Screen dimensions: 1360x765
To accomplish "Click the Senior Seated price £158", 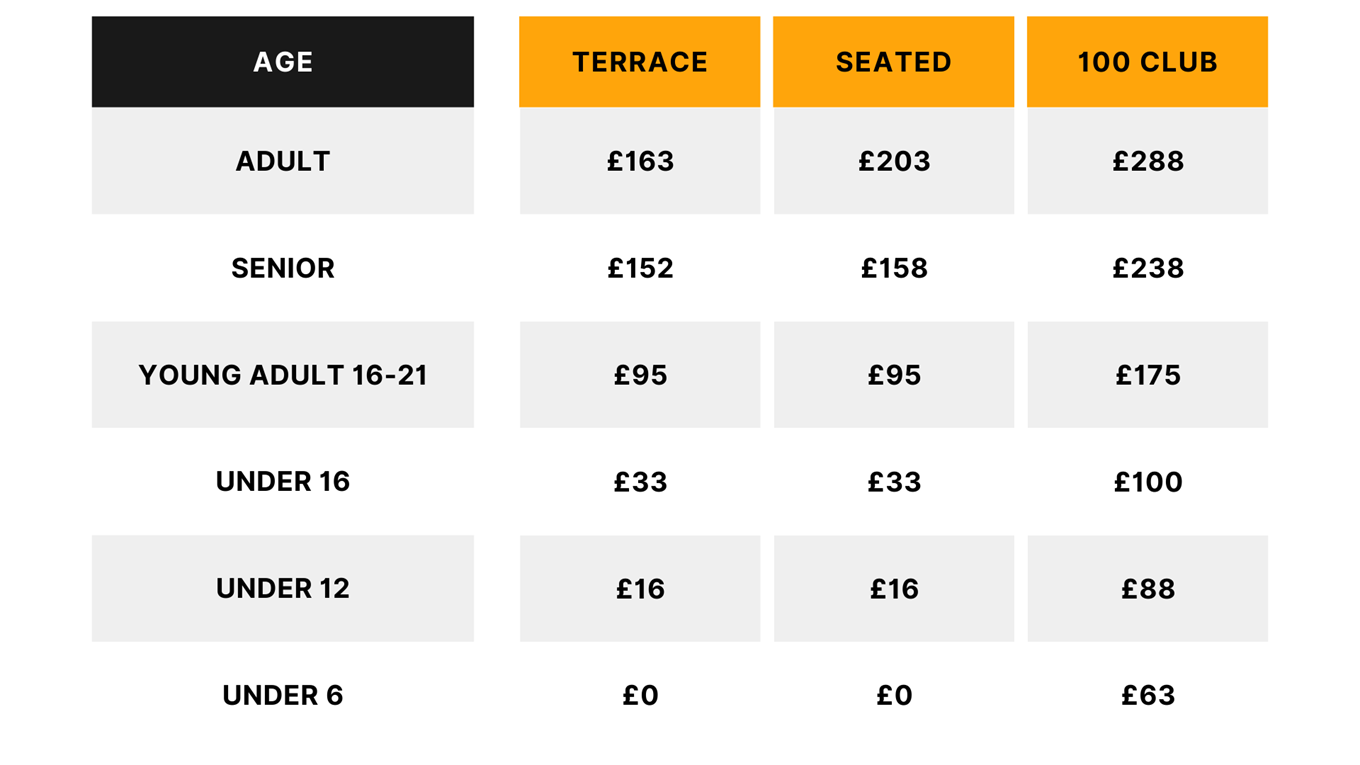I will pyautogui.click(x=894, y=268).
